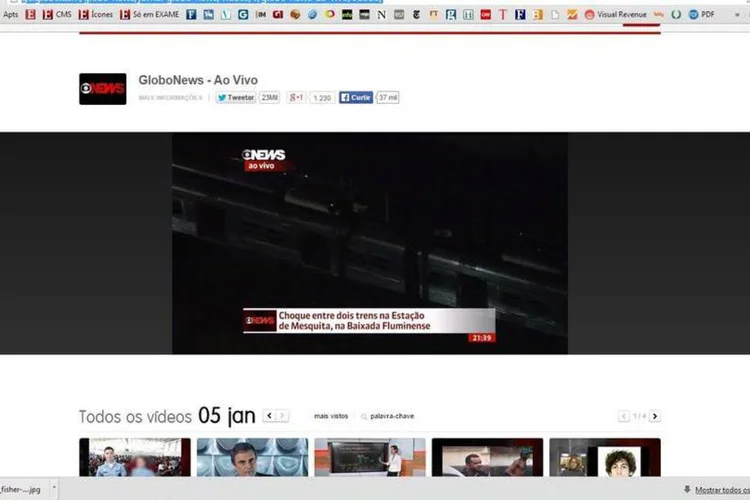The width and height of the screenshot is (750, 500).
Task: Open the GloboNews - Ao Vivo title
Action: pyautogui.click(x=198, y=80)
